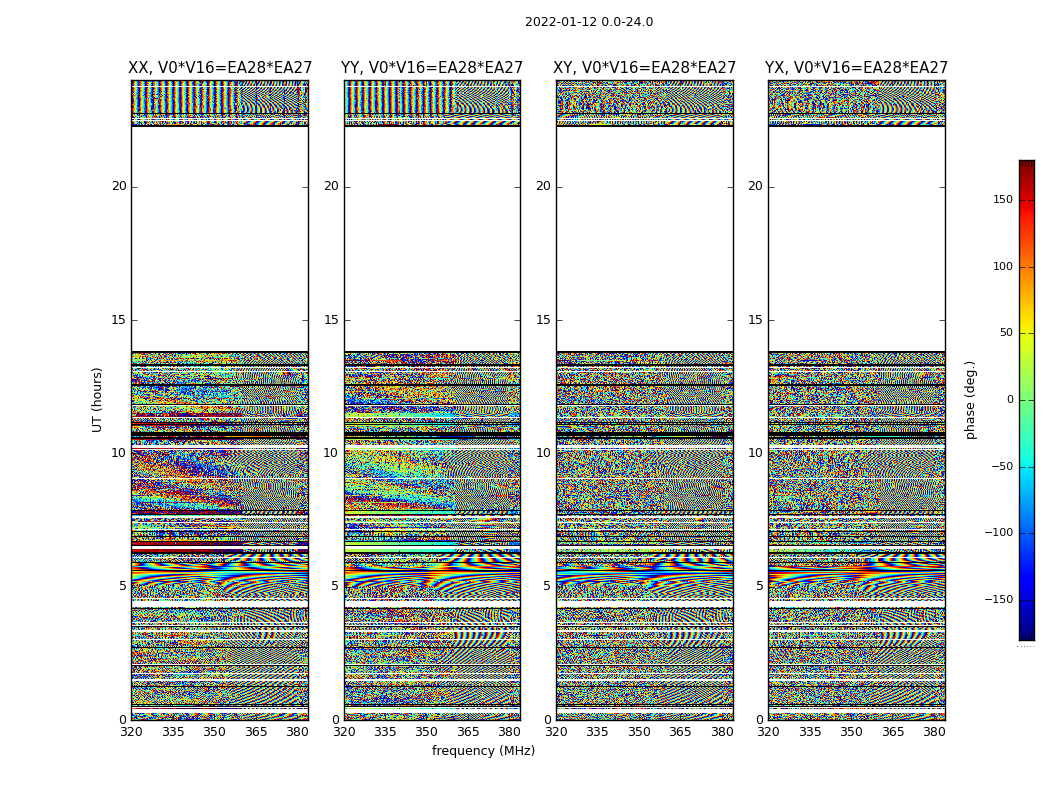Click the 335 frequency tick under YY panel
This screenshot has height=800, width=1050.
pos(385,732)
